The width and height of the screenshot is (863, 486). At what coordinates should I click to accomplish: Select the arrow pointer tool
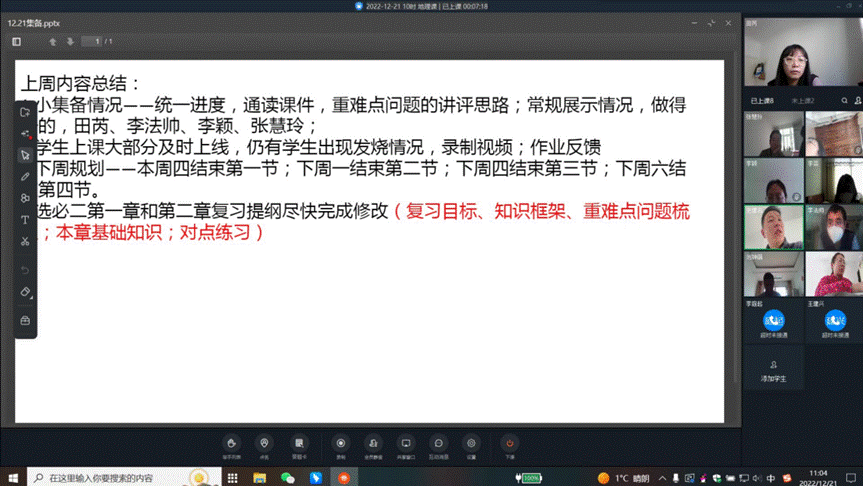(x=25, y=155)
